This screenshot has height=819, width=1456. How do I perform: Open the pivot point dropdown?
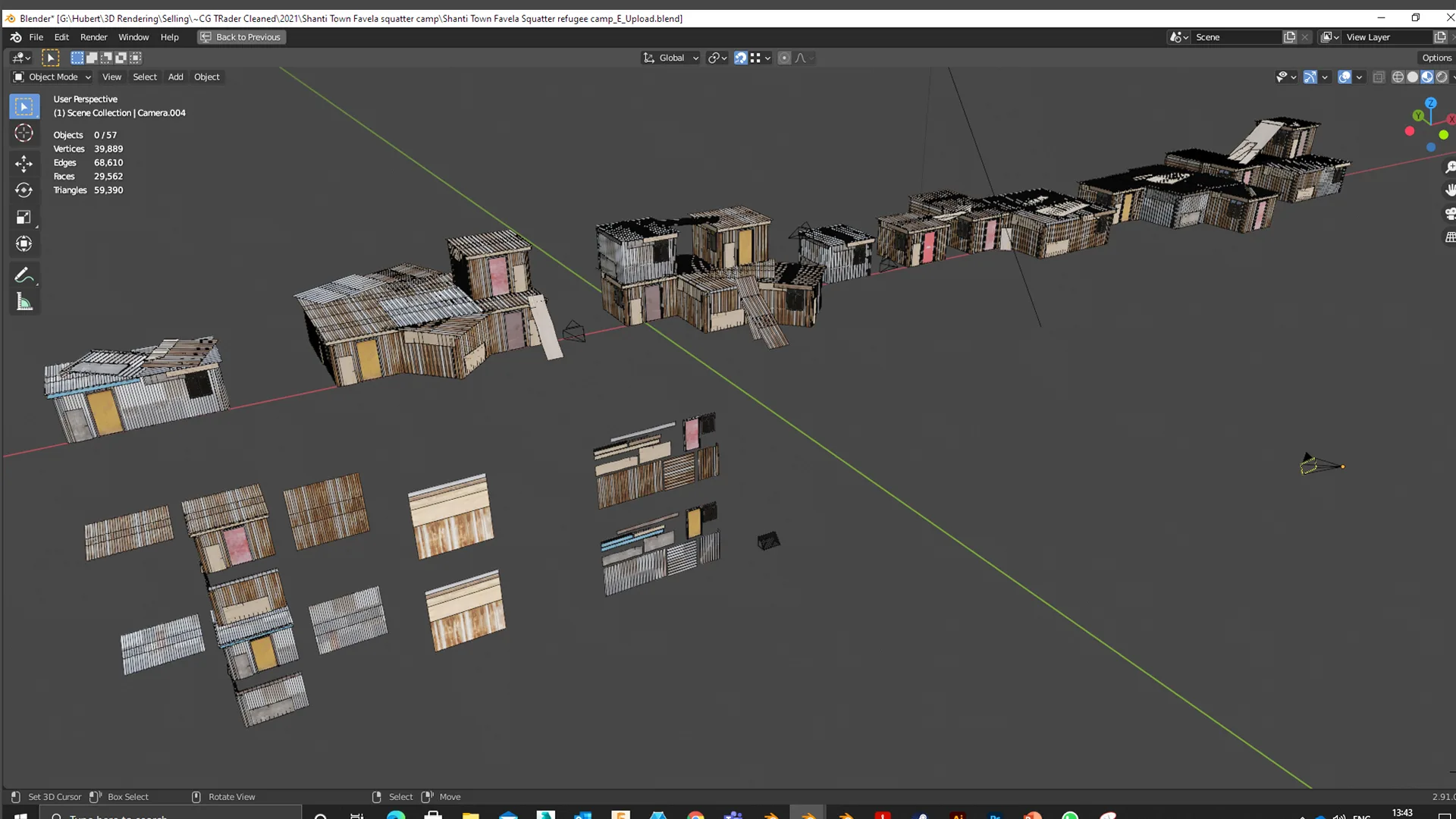pyautogui.click(x=717, y=58)
